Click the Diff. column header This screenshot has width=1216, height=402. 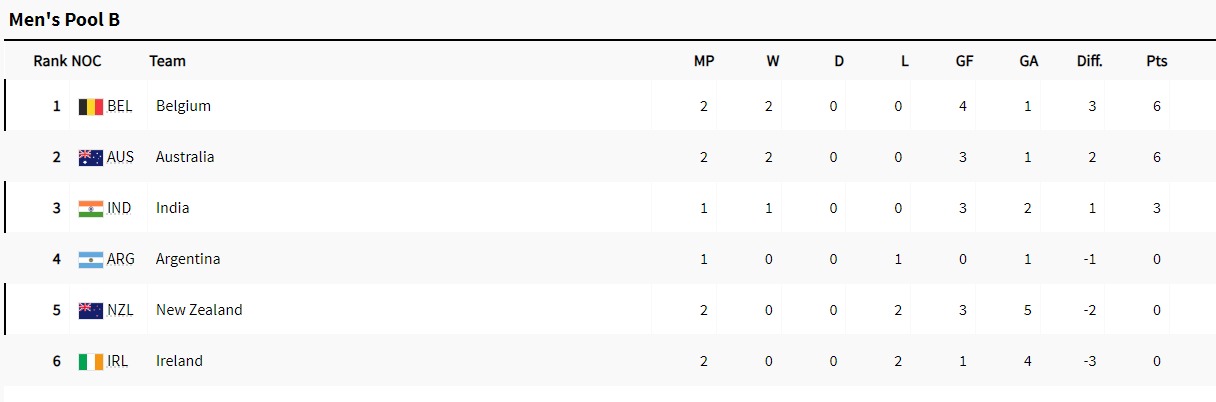[x=1090, y=61]
